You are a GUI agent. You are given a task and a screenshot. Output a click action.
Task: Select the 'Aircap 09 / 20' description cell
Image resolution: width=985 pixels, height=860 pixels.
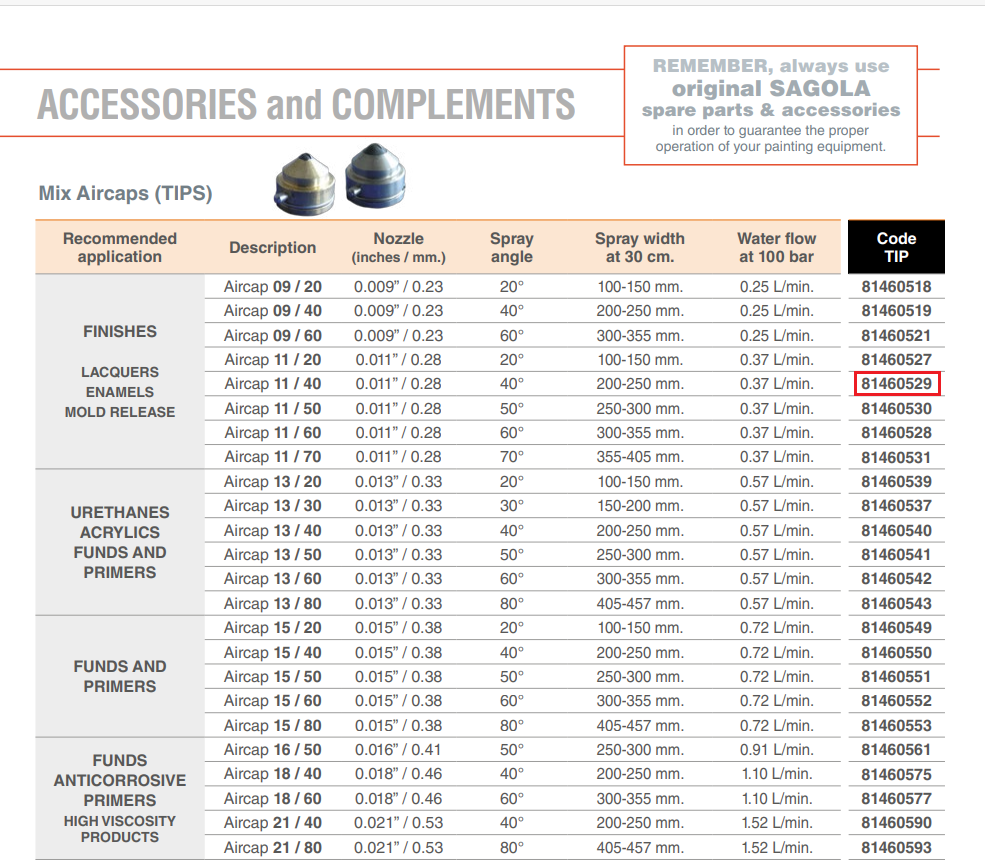[x=273, y=286]
